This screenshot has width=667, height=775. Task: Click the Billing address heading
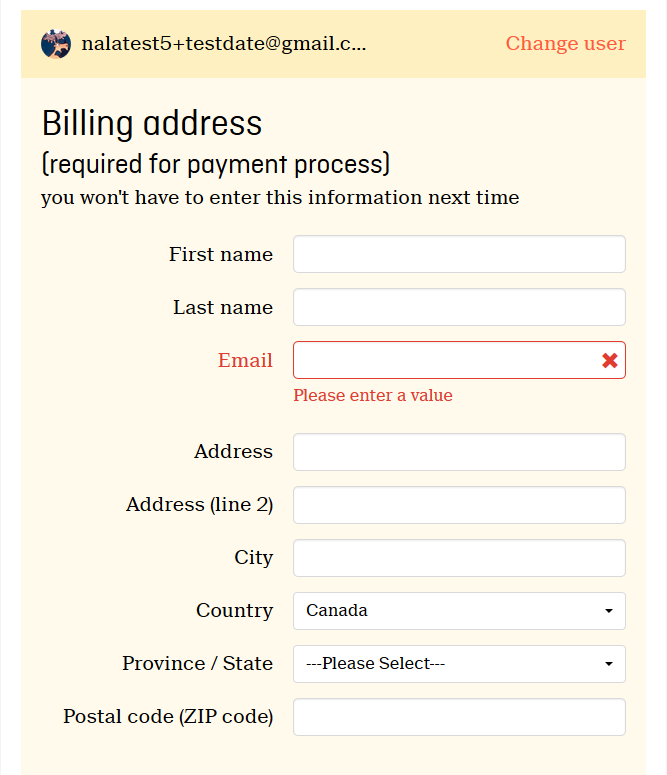(x=152, y=123)
